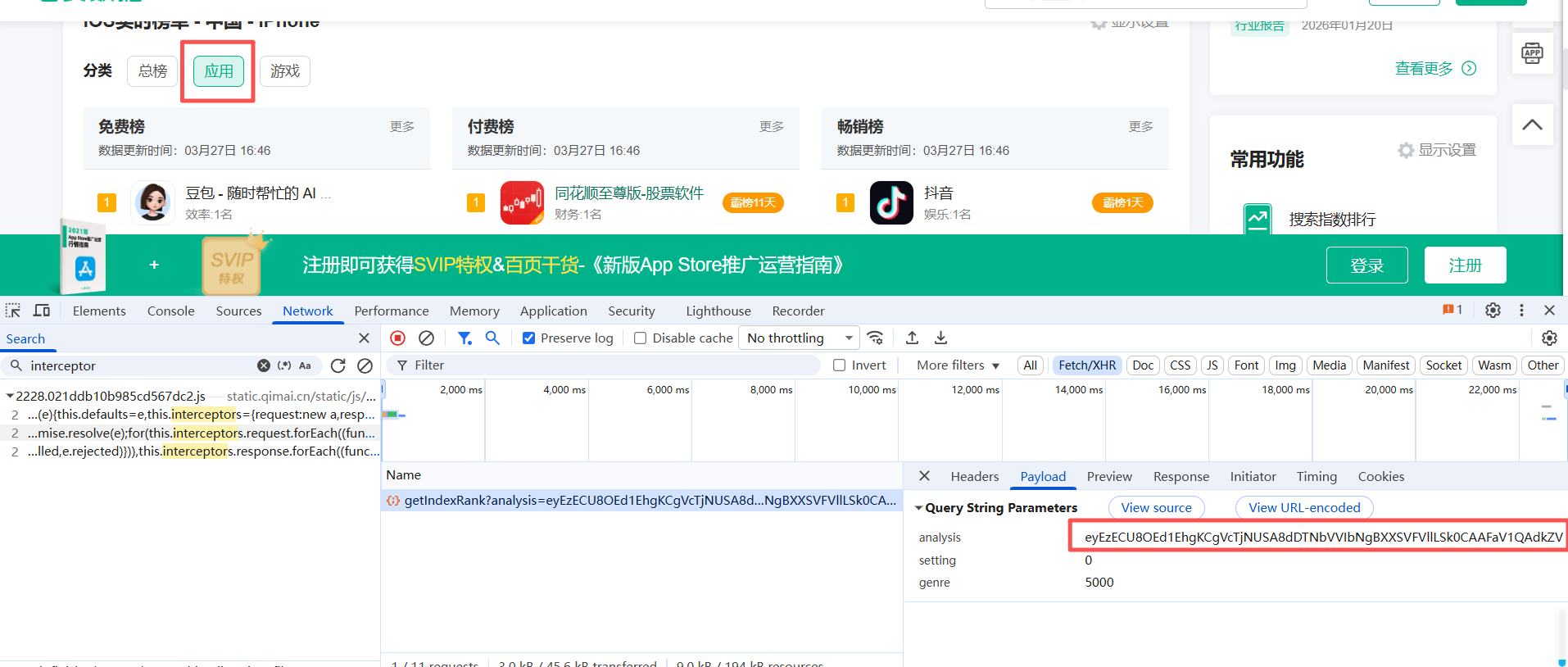Switch to the Elements tab
1568x667 pixels.
click(x=99, y=311)
